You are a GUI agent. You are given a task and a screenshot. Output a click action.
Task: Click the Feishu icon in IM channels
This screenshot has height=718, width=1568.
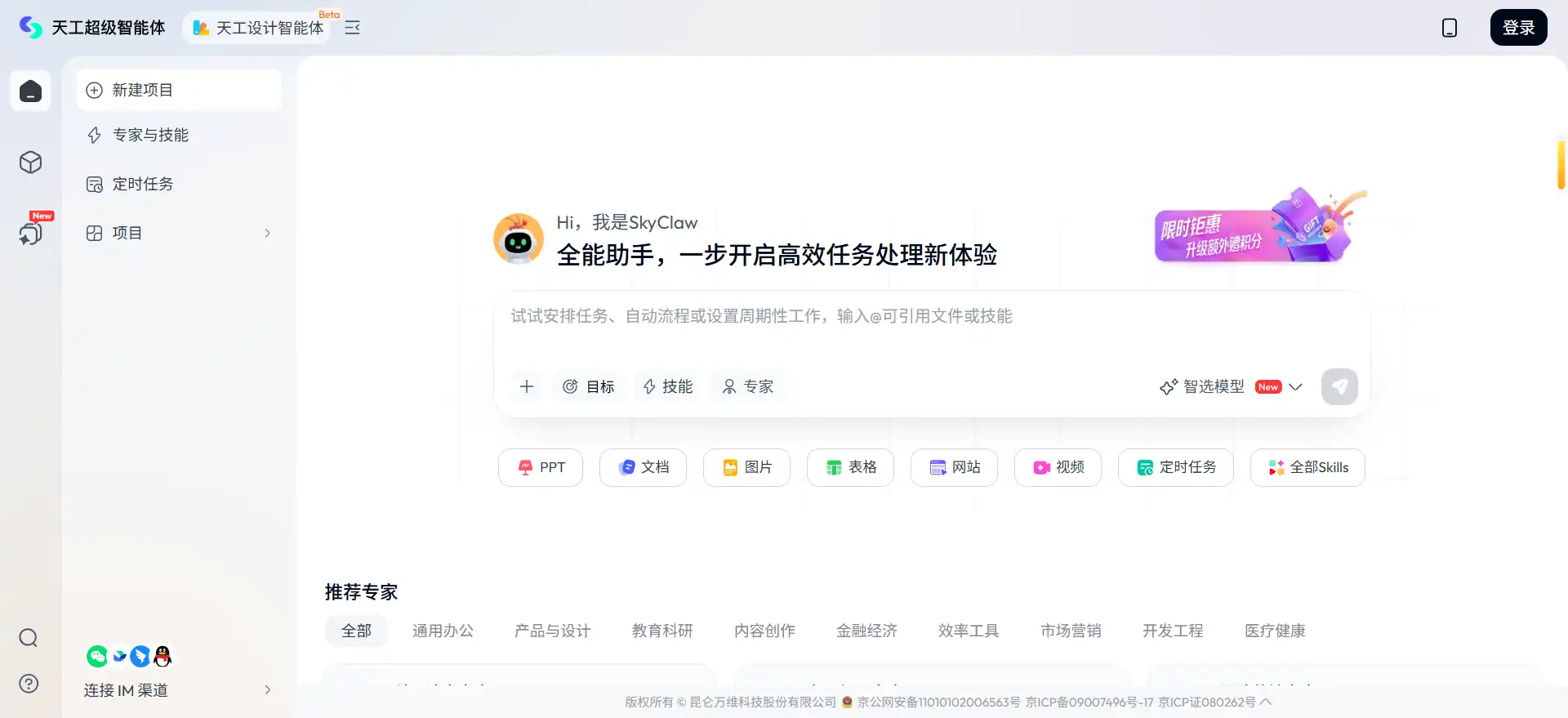pyautogui.click(x=119, y=656)
